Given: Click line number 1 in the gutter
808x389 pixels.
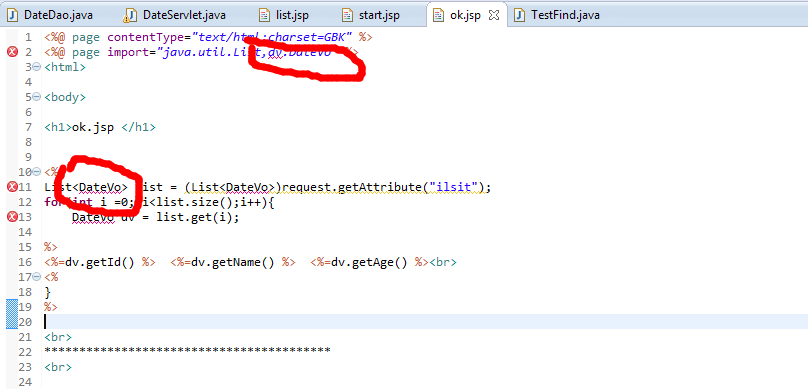Looking at the screenshot, I should [x=28, y=37].
